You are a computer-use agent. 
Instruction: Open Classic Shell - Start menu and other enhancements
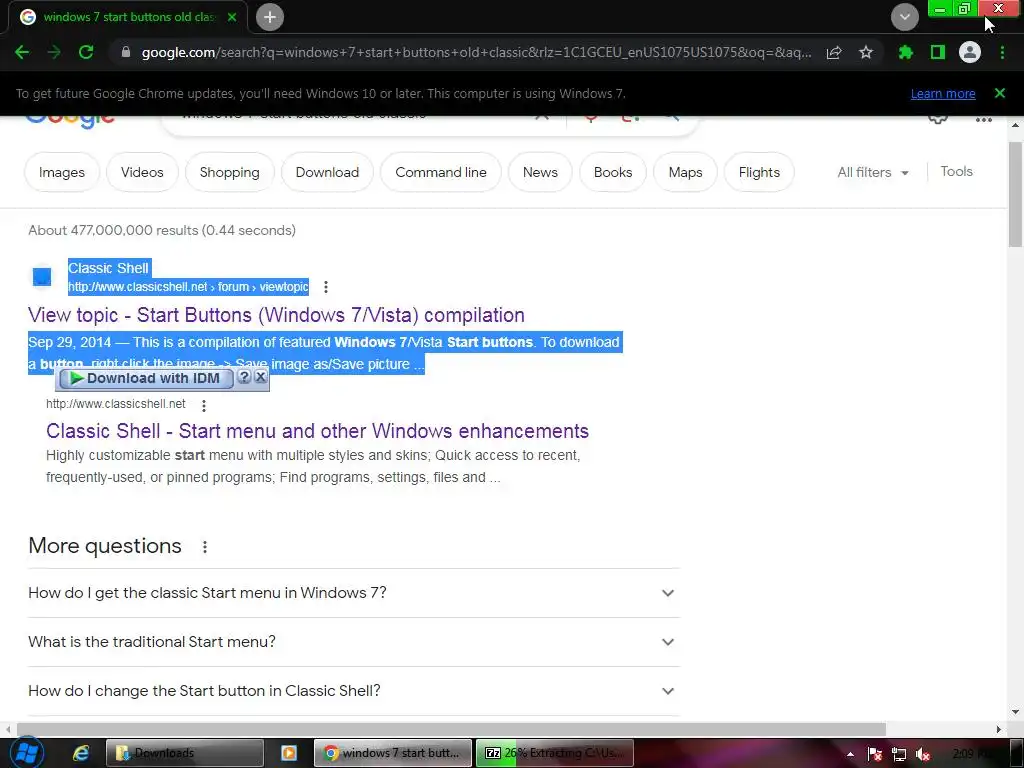(x=317, y=431)
